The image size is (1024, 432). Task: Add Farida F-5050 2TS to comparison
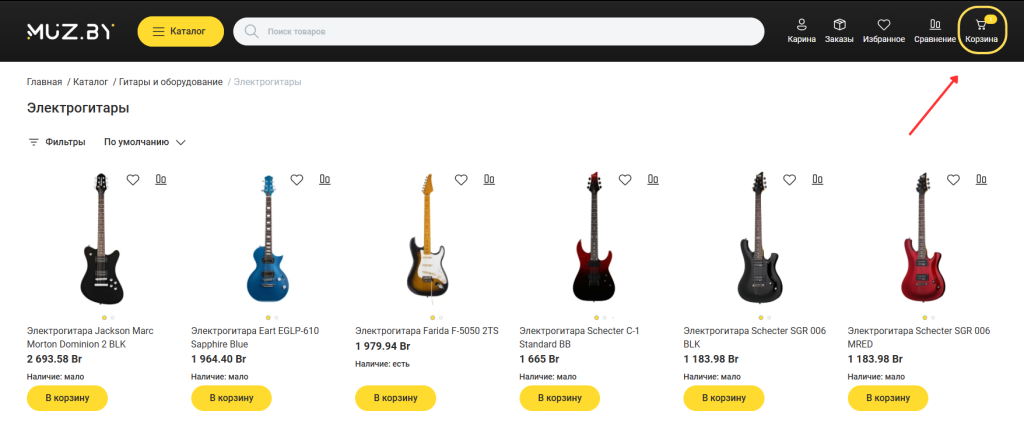489,179
